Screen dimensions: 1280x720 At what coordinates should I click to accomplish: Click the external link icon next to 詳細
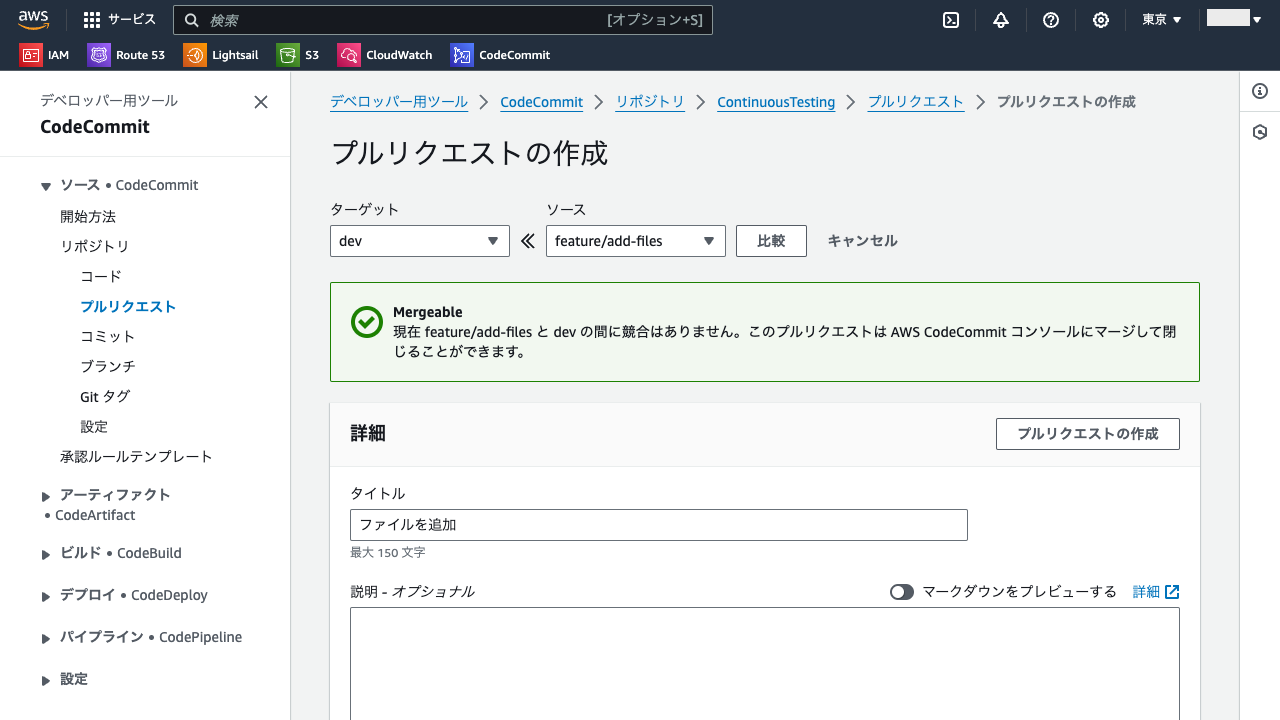(x=1172, y=592)
